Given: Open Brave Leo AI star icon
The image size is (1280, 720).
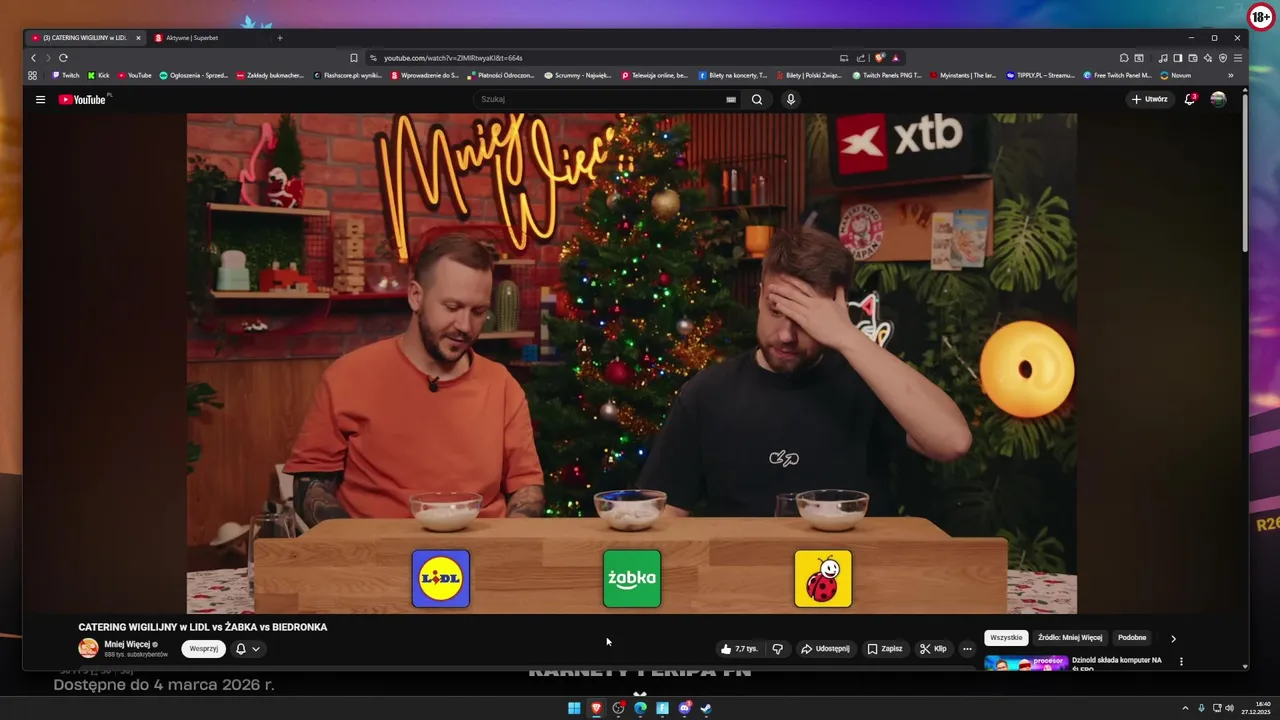Looking at the screenshot, I should pos(1208,58).
